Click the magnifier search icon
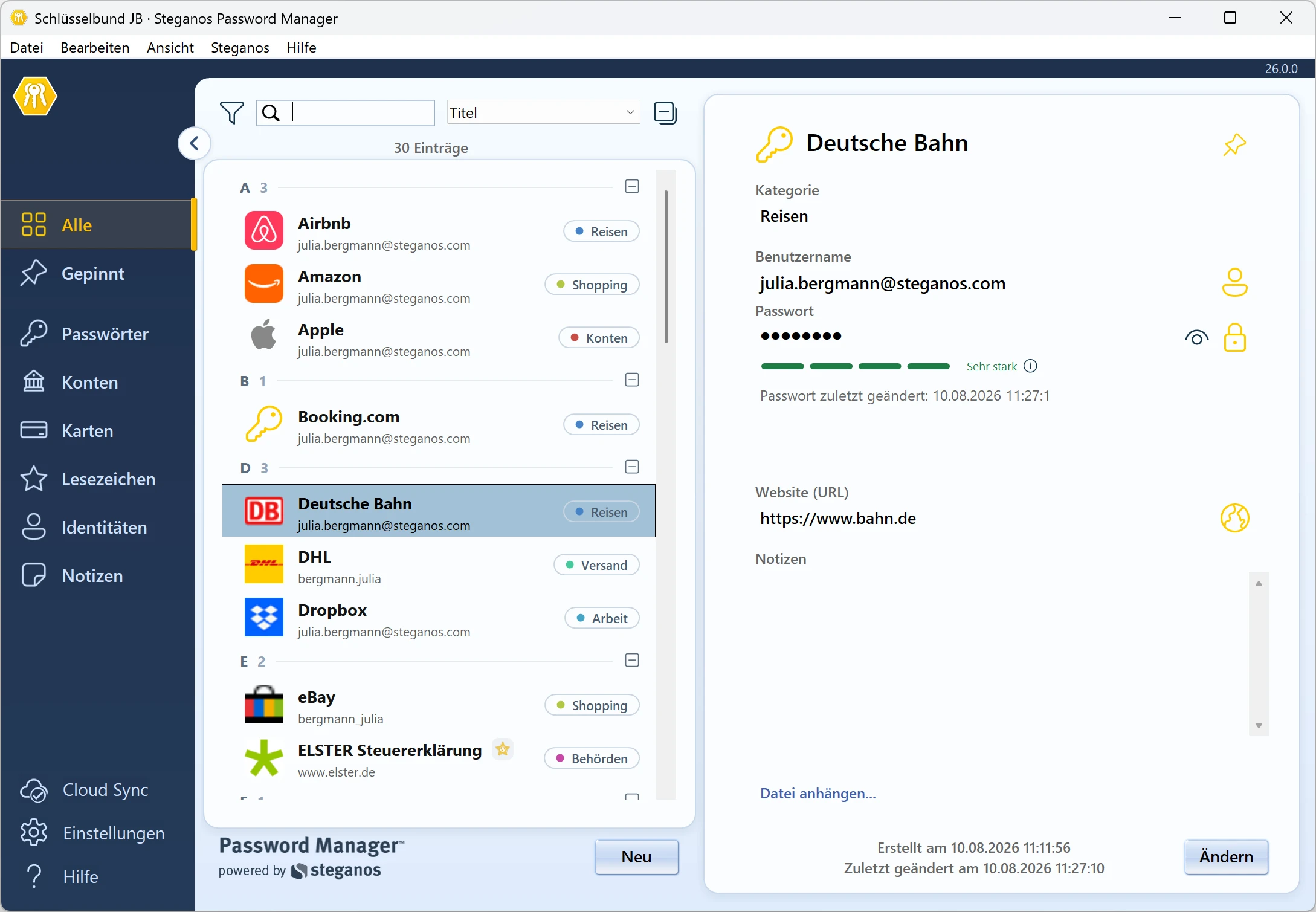The image size is (1316, 912). (271, 113)
